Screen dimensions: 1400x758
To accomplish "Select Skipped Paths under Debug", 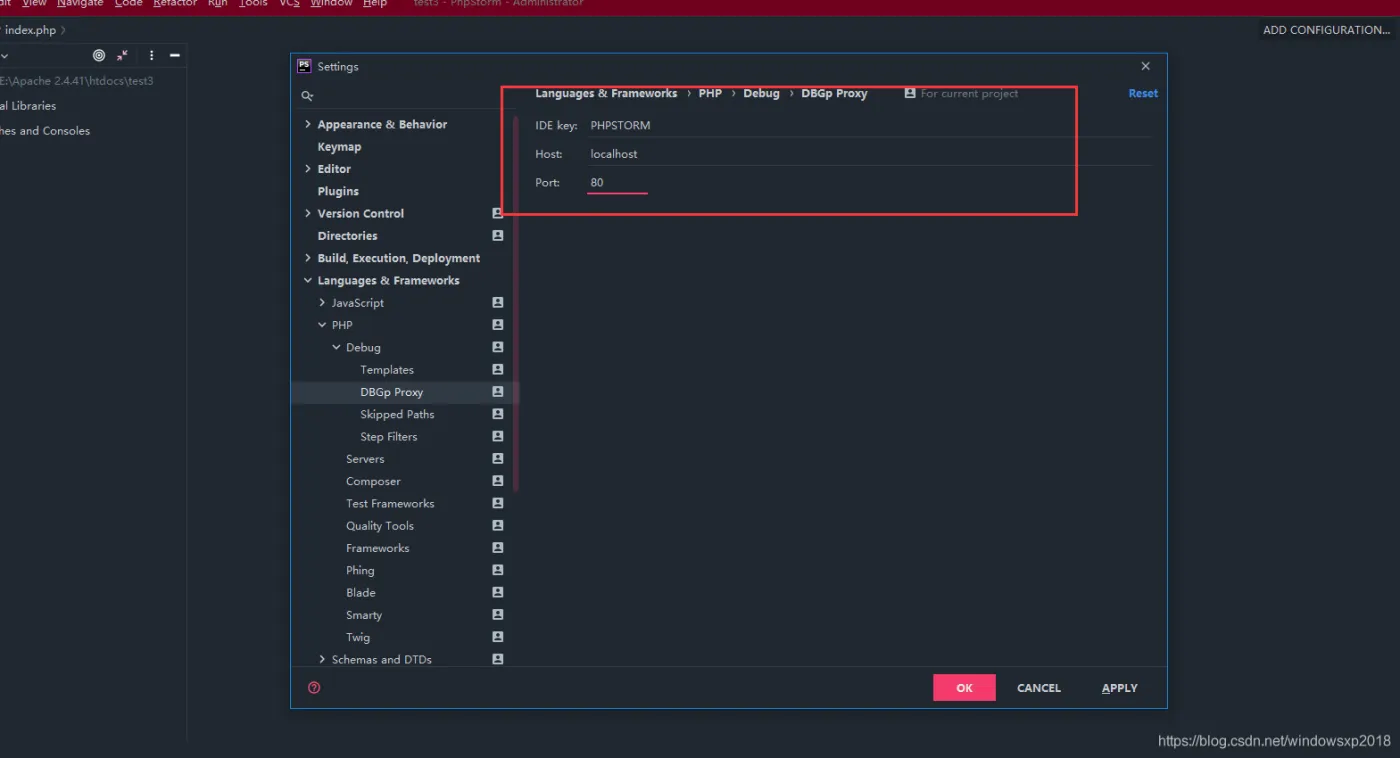I will (397, 414).
